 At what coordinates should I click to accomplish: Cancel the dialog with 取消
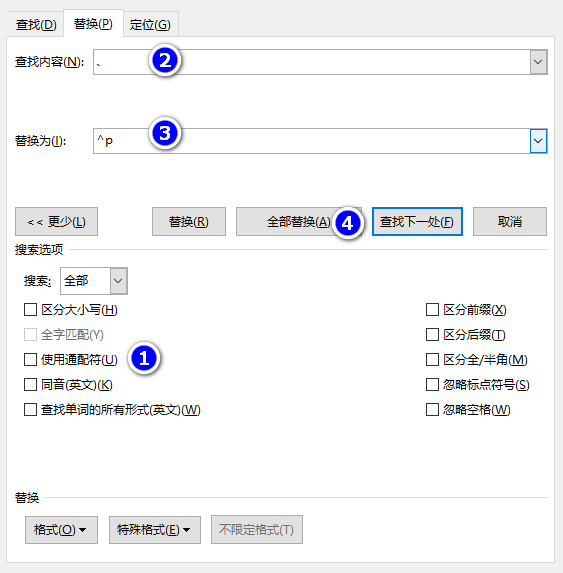(x=510, y=222)
